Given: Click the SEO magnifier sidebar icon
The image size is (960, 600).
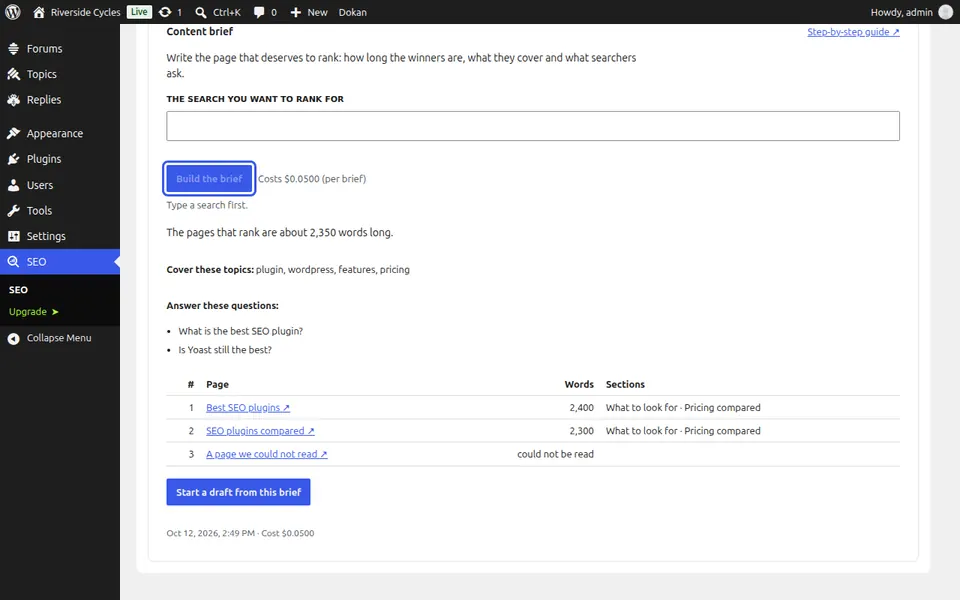Looking at the screenshot, I should pyautogui.click(x=13, y=262).
